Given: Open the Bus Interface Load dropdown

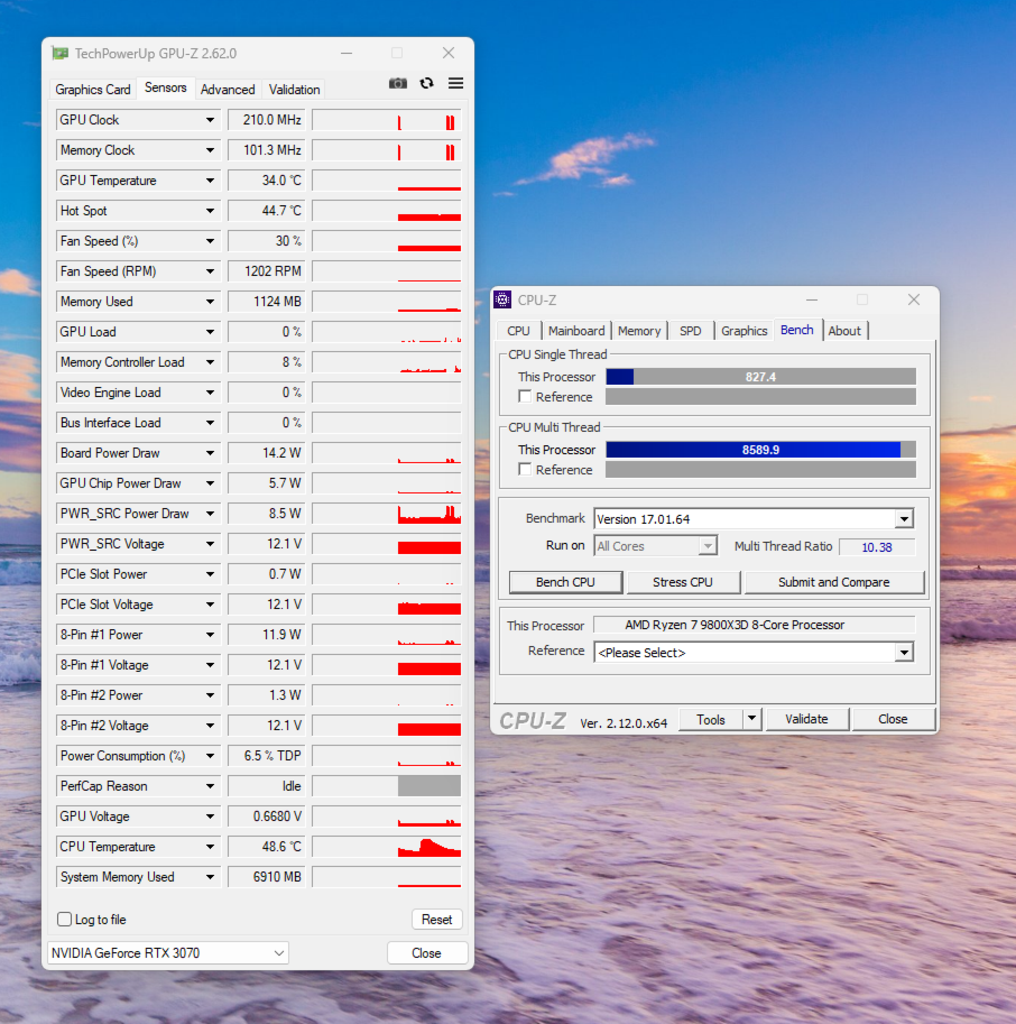Looking at the screenshot, I should coord(210,423).
